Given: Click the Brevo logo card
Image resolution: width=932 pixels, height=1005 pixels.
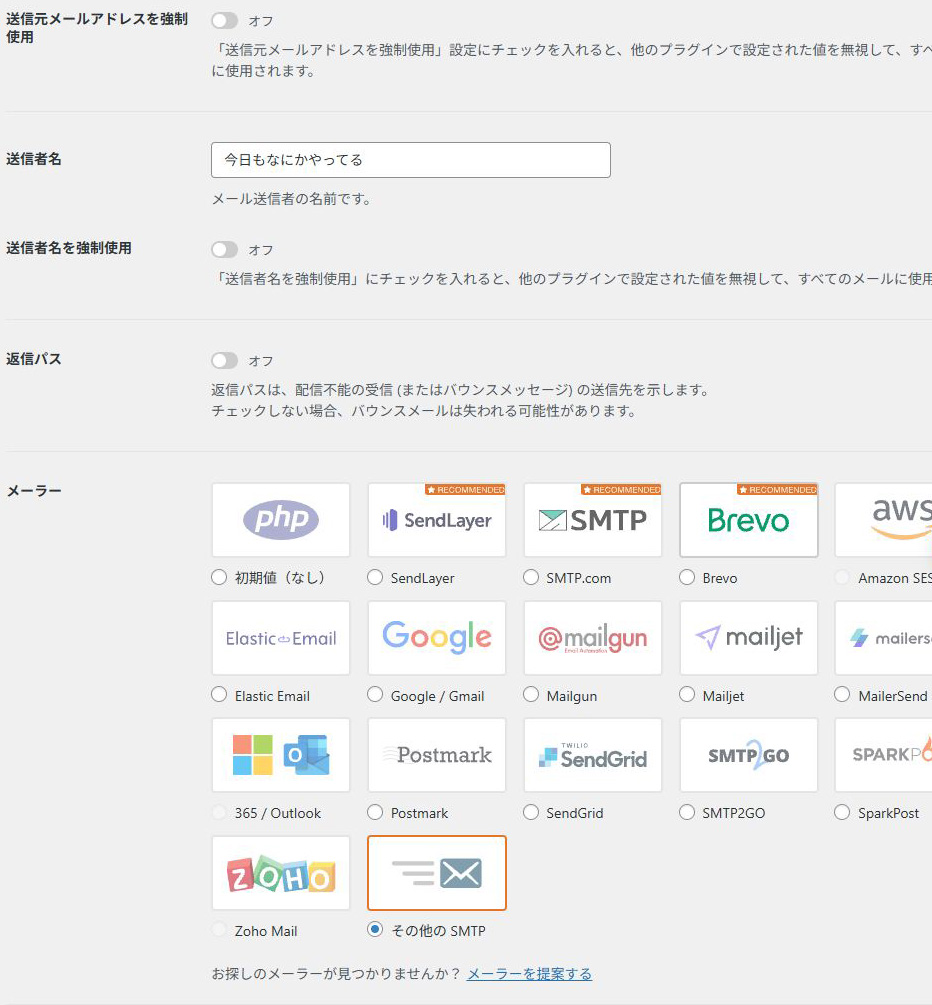Looking at the screenshot, I should pyautogui.click(x=749, y=520).
